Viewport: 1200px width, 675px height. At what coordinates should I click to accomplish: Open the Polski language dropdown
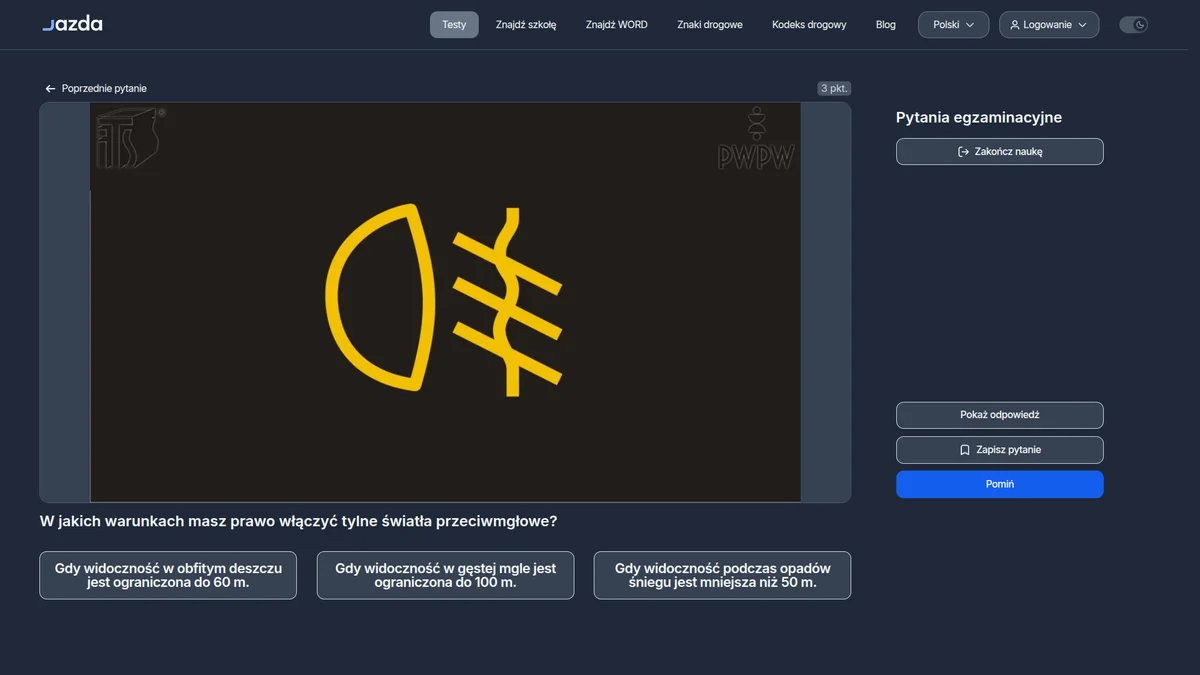[953, 25]
